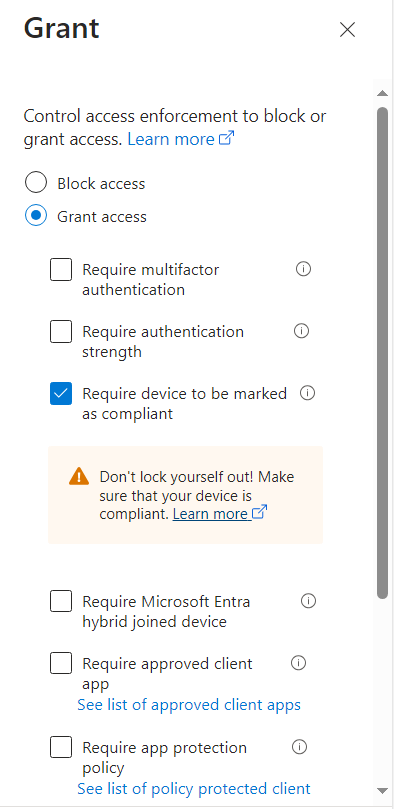Enable Require multifactor authentication checkbox
Image resolution: width=394 pixels, height=809 pixels.
pos(61,270)
